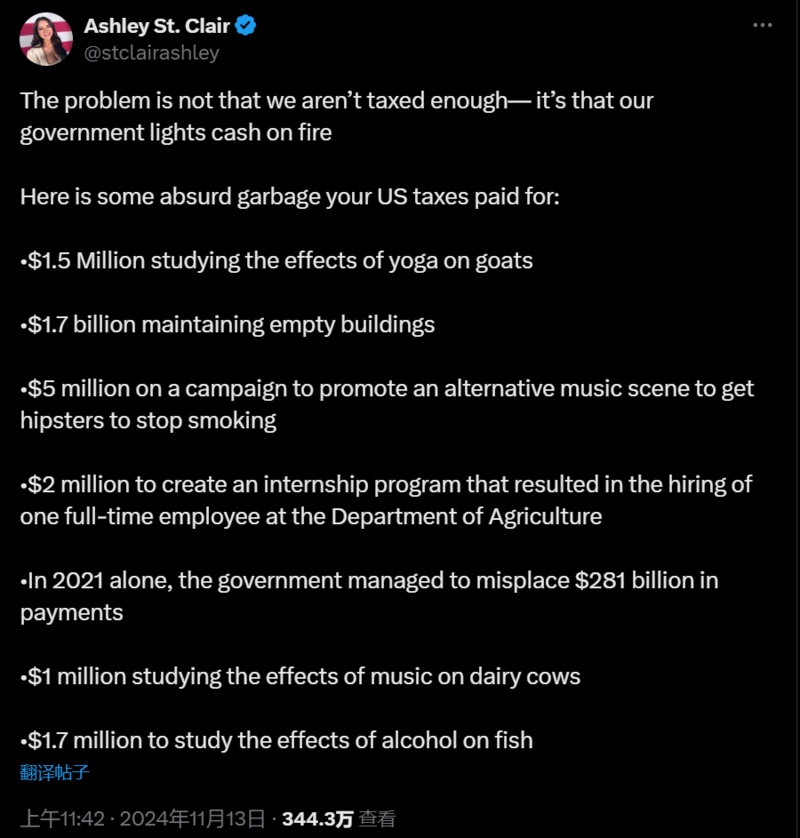Image resolution: width=800 pixels, height=838 pixels.
Task: Click the 查看 views label
Action: coord(377,818)
